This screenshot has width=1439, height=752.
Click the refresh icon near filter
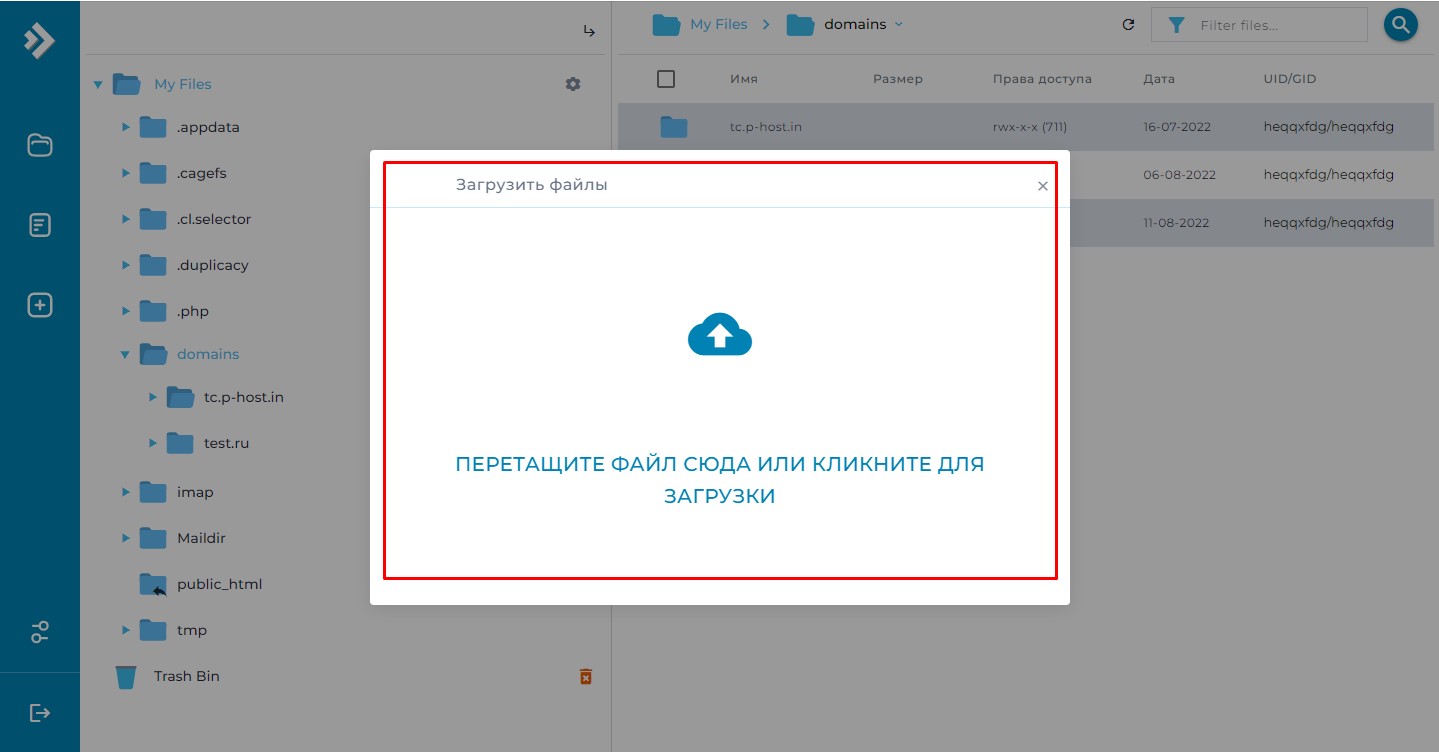1128,25
